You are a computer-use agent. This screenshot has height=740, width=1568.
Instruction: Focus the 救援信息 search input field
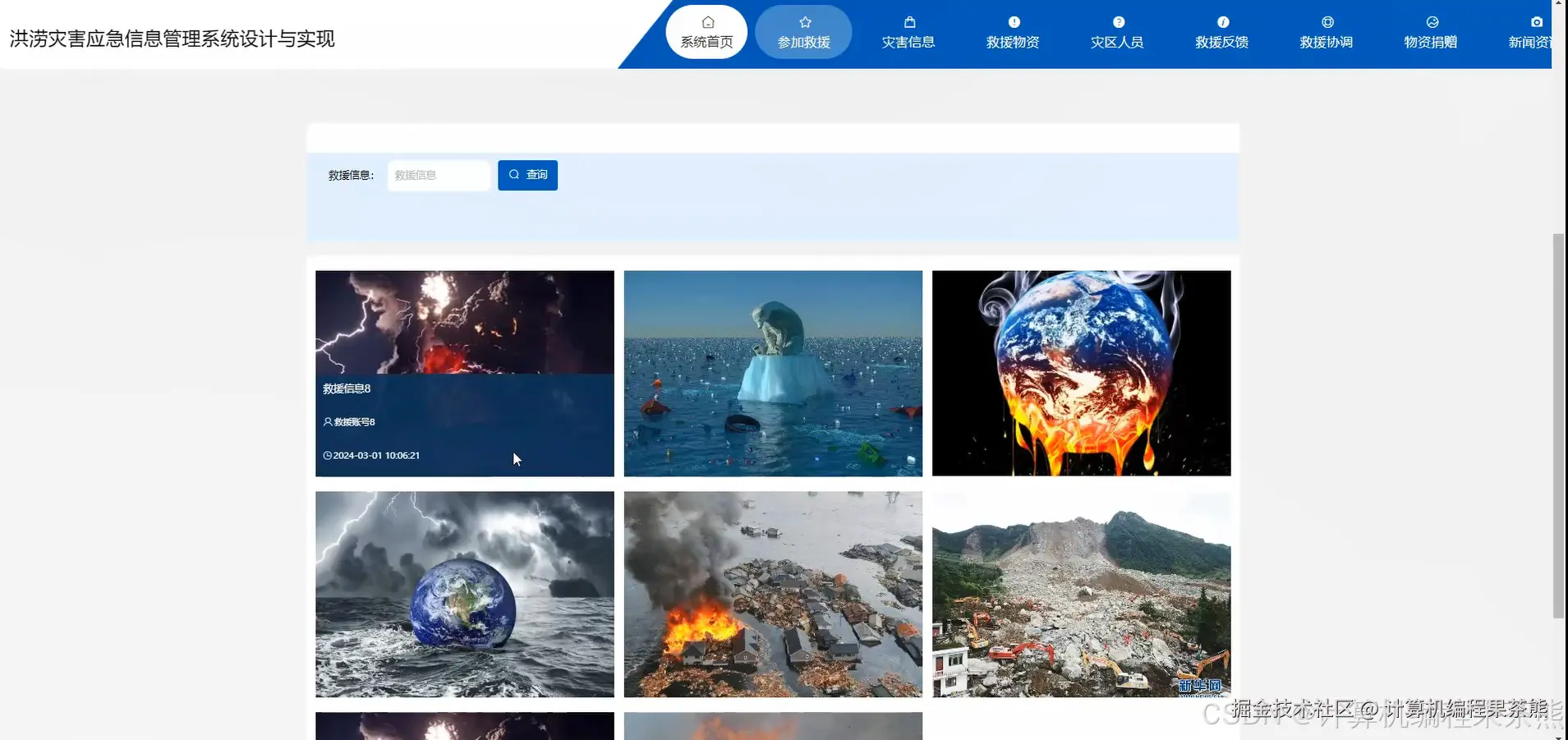(x=439, y=175)
